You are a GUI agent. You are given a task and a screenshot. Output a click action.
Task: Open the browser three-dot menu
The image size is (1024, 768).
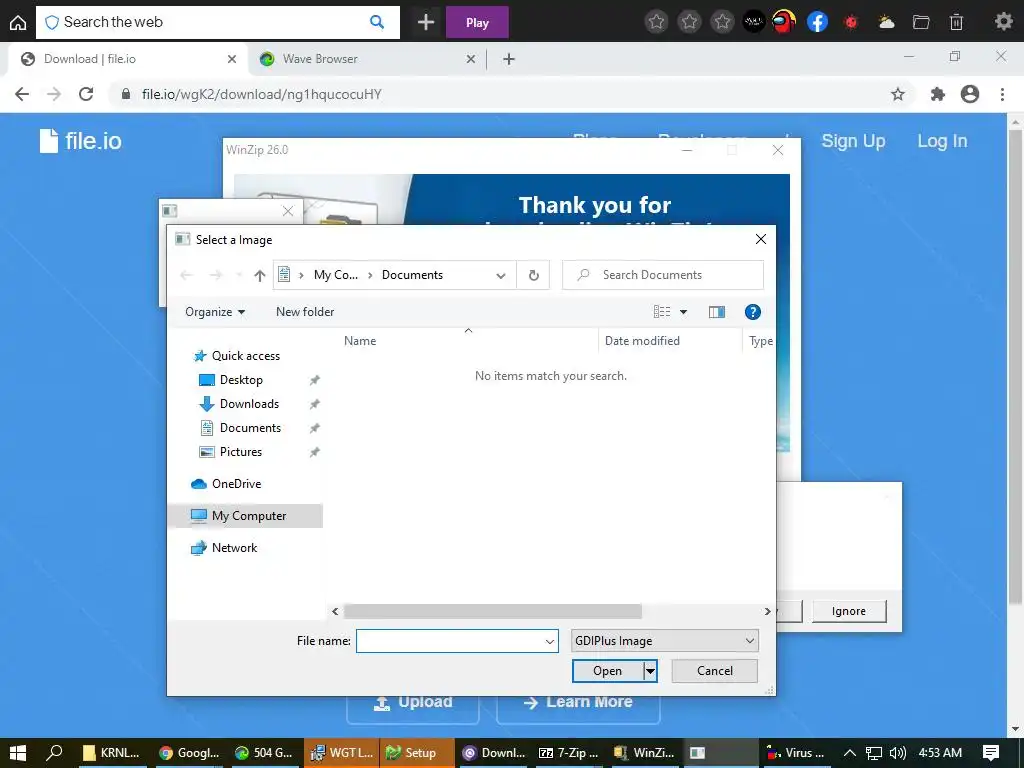[1002, 94]
